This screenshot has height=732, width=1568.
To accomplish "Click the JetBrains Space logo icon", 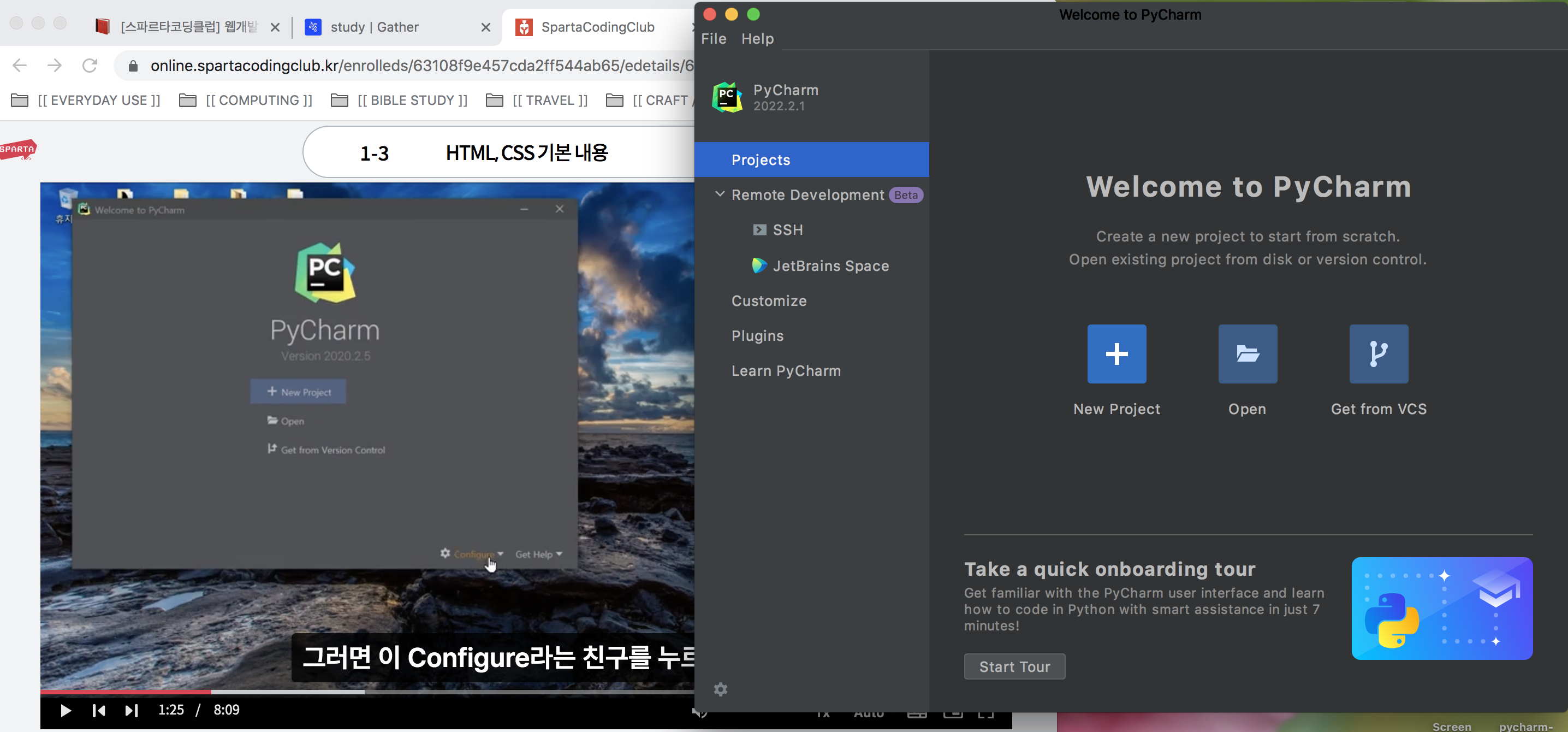I will coord(759,265).
